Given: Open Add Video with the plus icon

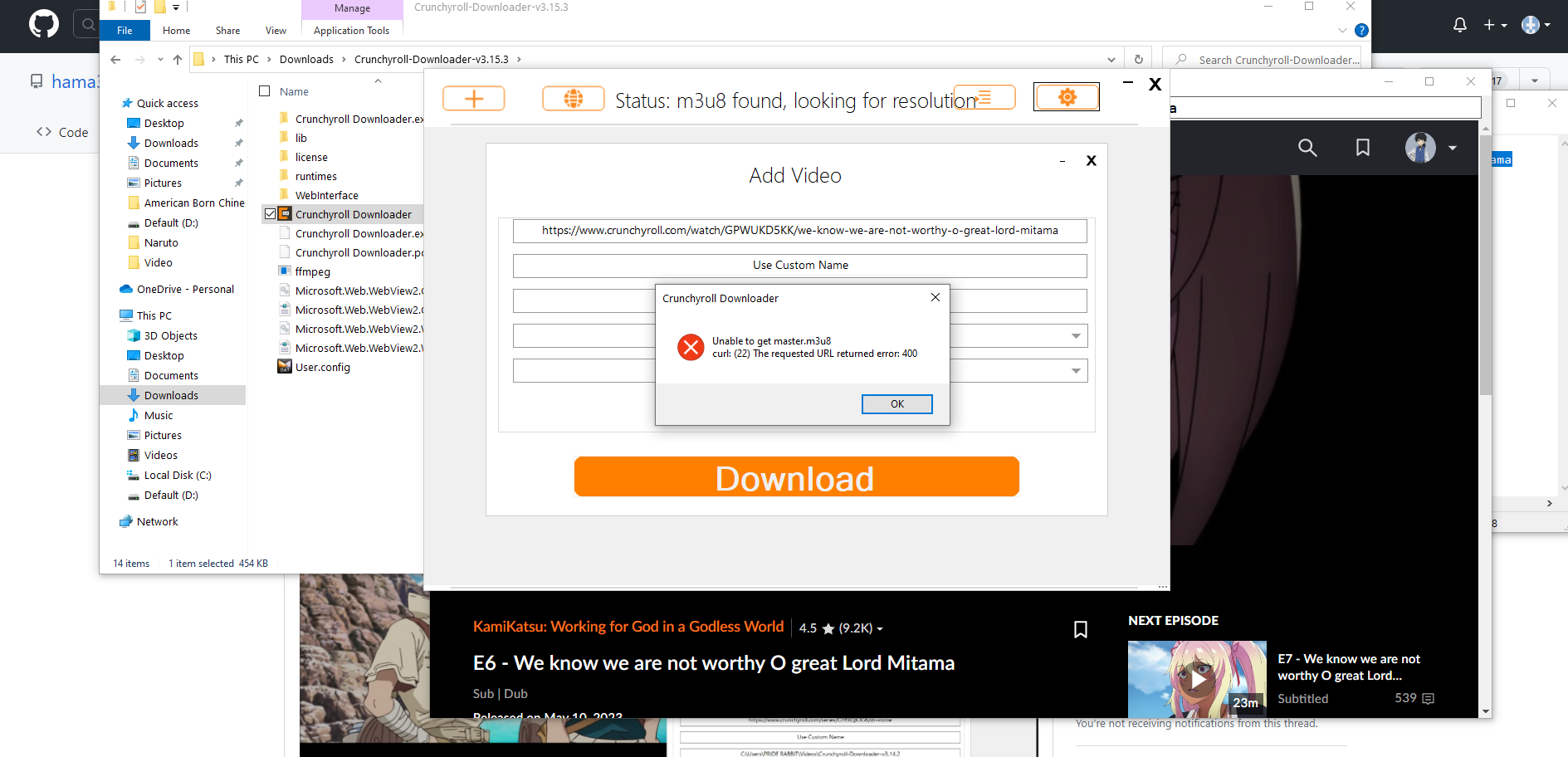Looking at the screenshot, I should pos(473,97).
